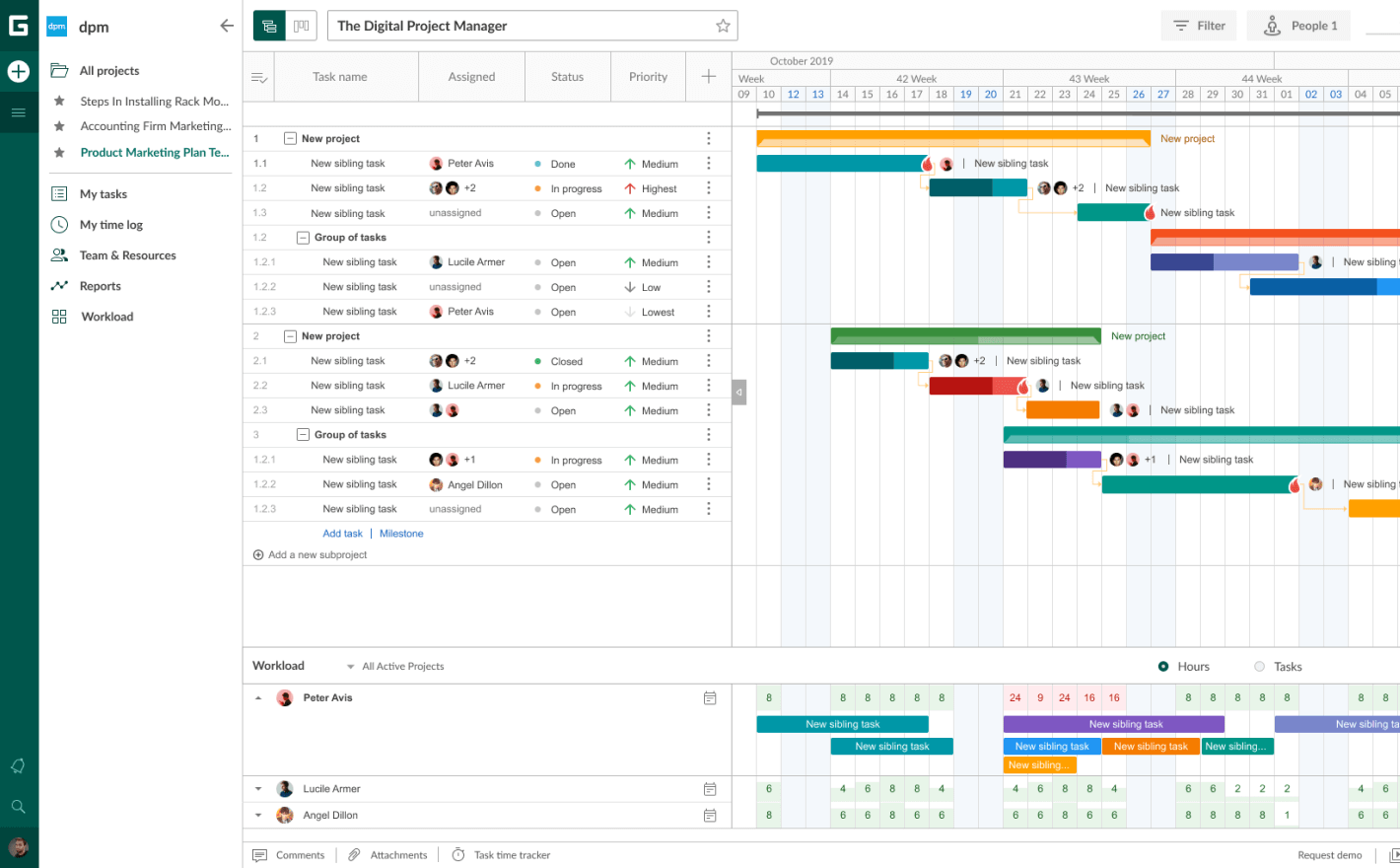The image size is (1400, 868).
Task: Select the Tasks radio button
Action: pyautogui.click(x=1258, y=666)
